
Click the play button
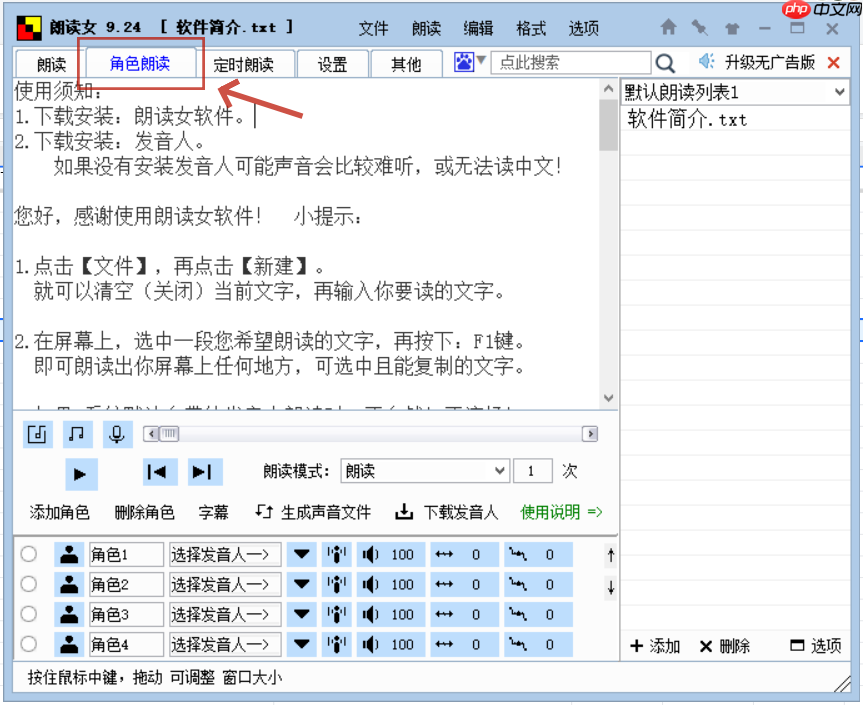click(81, 474)
